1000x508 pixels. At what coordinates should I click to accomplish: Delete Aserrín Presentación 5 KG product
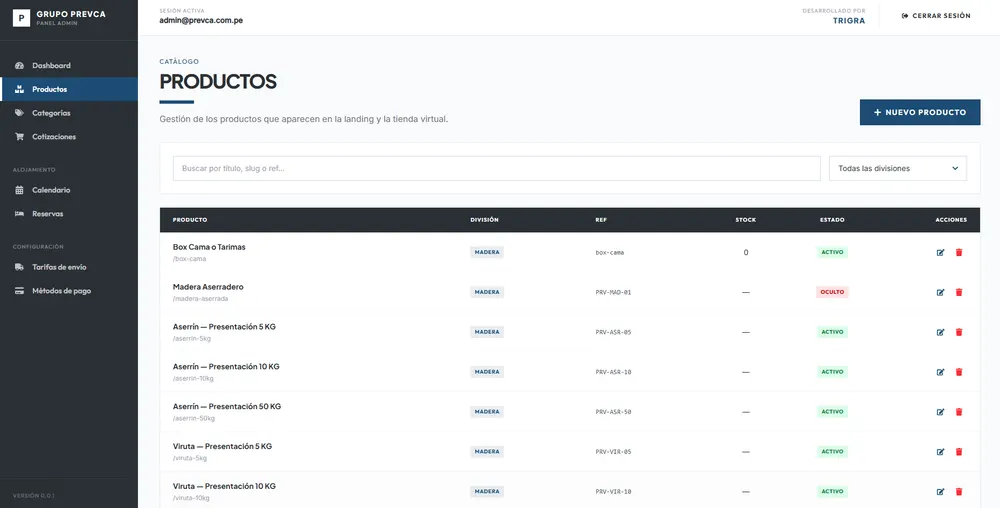[959, 332]
